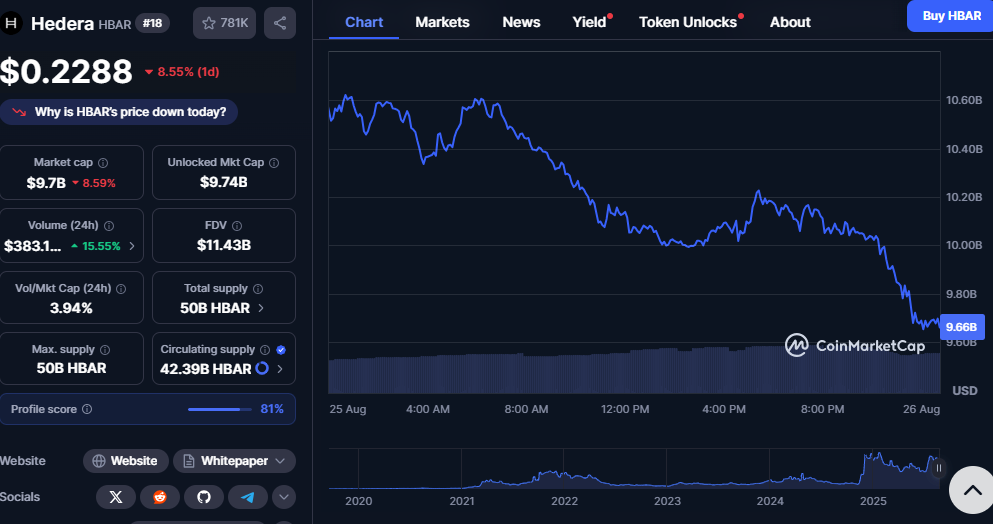The image size is (993, 524).
Task: Open the share icon button
Action: [280, 23]
